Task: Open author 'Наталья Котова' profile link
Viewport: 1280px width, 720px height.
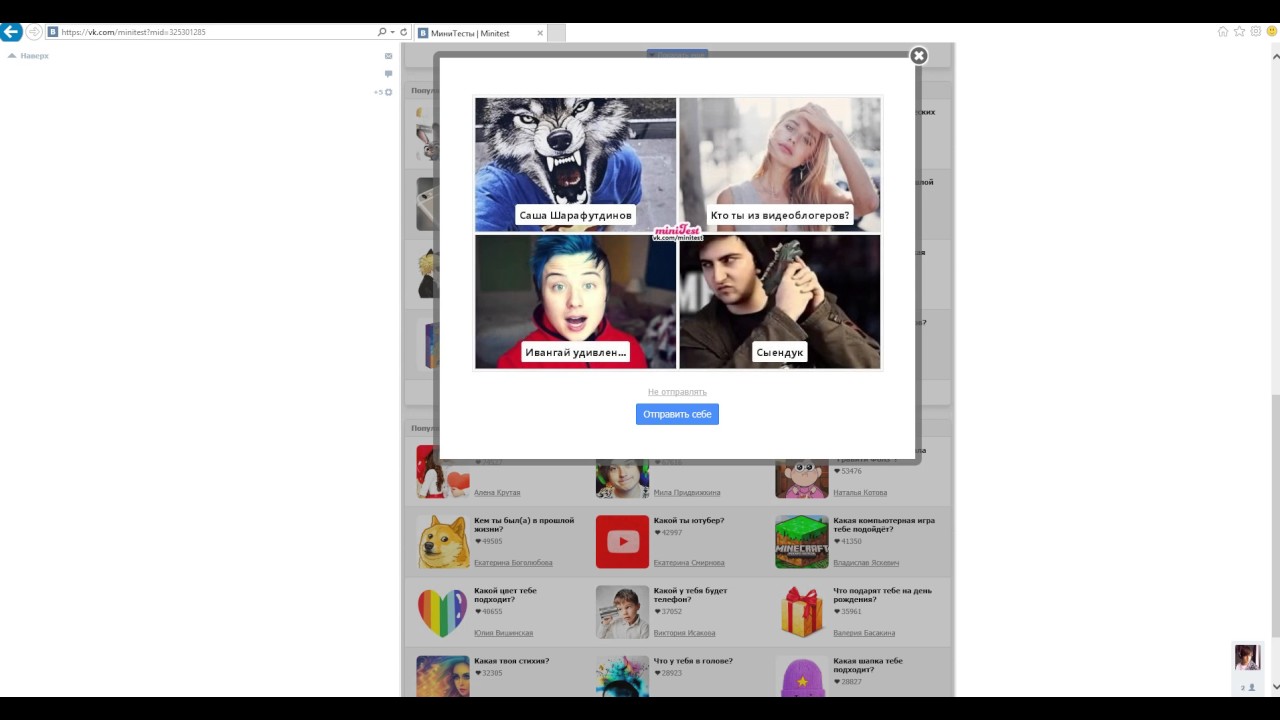Action: (x=860, y=493)
